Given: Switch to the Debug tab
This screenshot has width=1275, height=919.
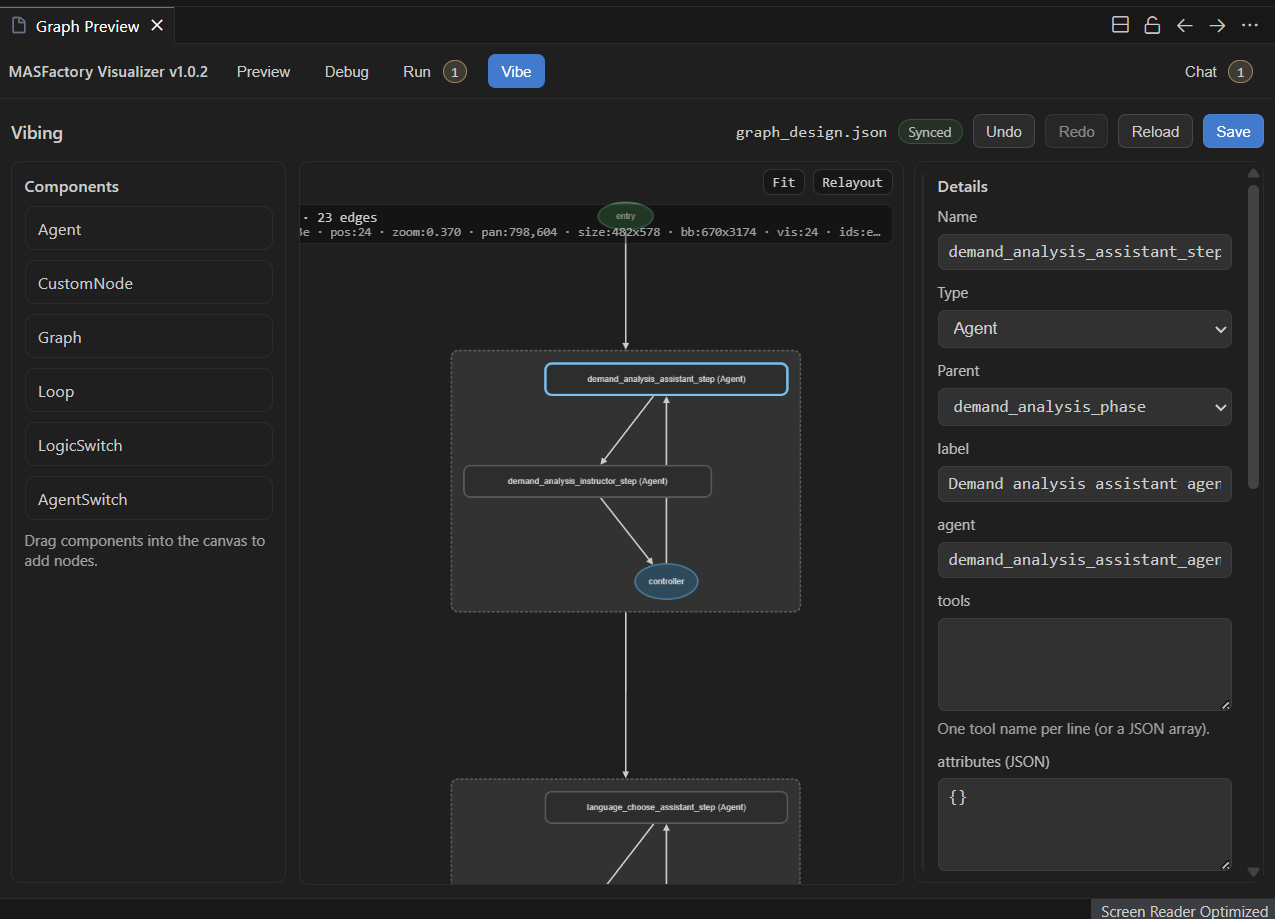Looking at the screenshot, I should pyautogui.click(x=347, y=72).
